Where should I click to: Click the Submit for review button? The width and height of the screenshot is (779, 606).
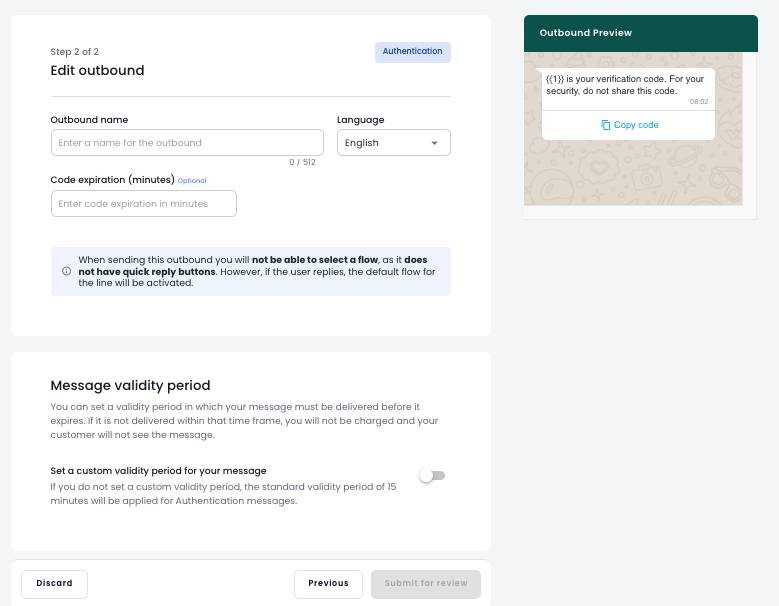click(425, 584)
